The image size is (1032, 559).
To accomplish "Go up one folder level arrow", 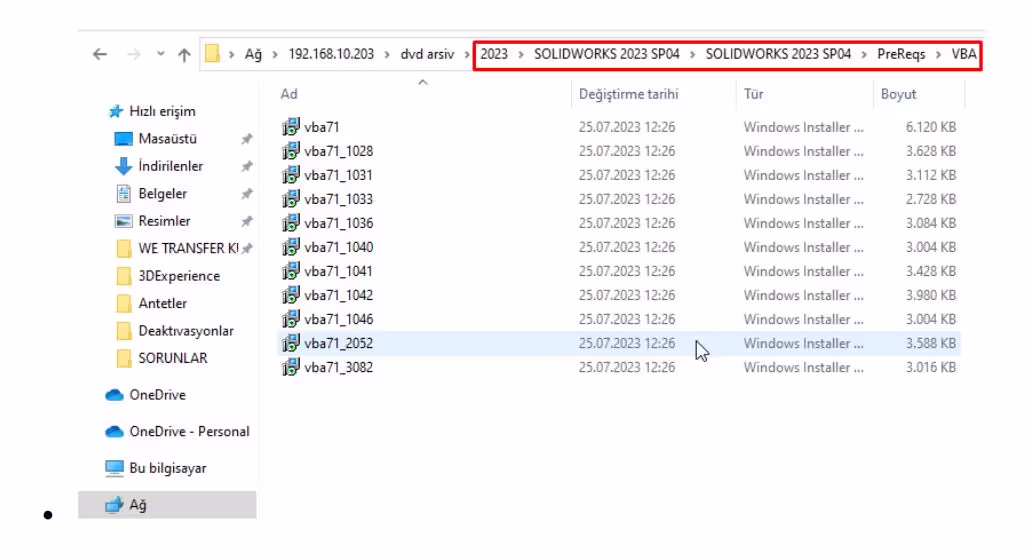I will tap(184, 55).
